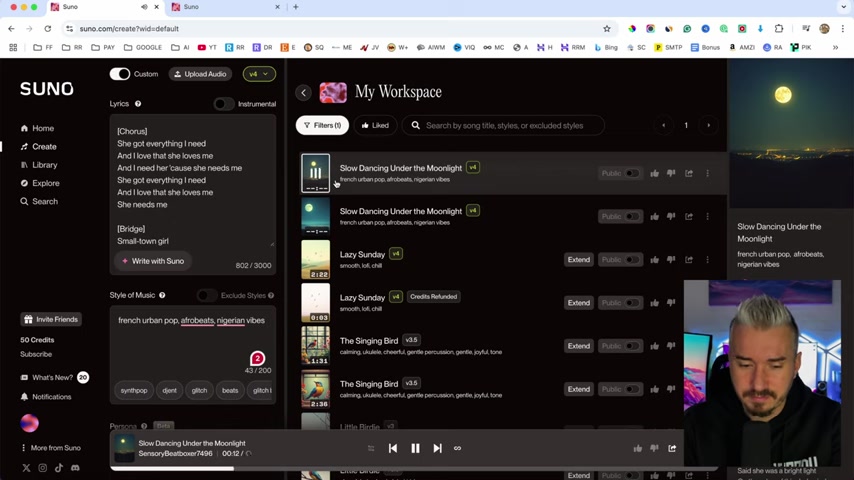Open Suno X (Twitter) page
This screenshot has height=480, width=854.
click(x=26, y=468)
